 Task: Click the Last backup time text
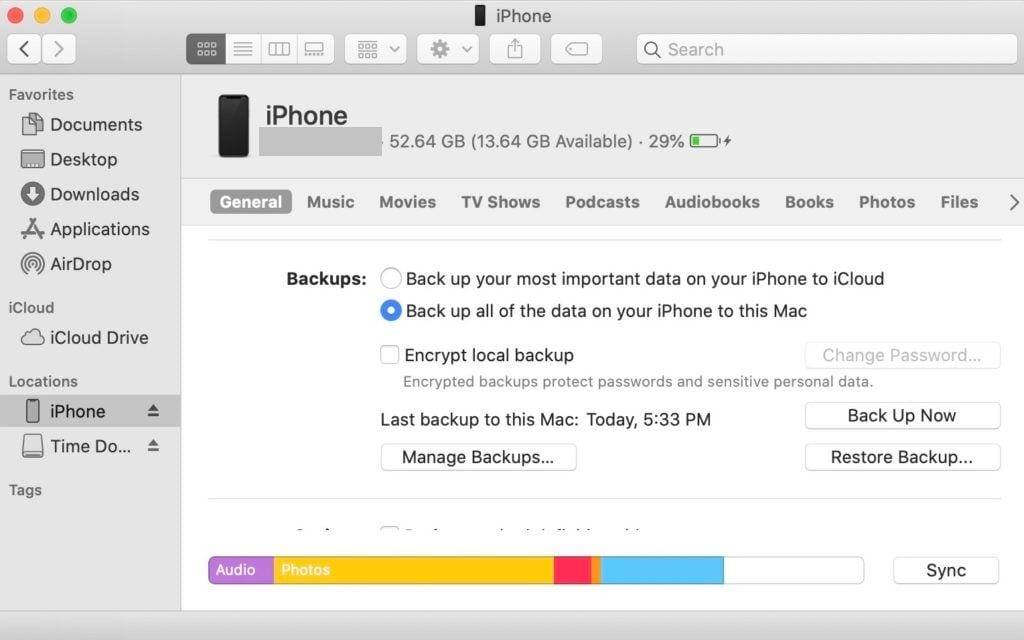point(545,419)
